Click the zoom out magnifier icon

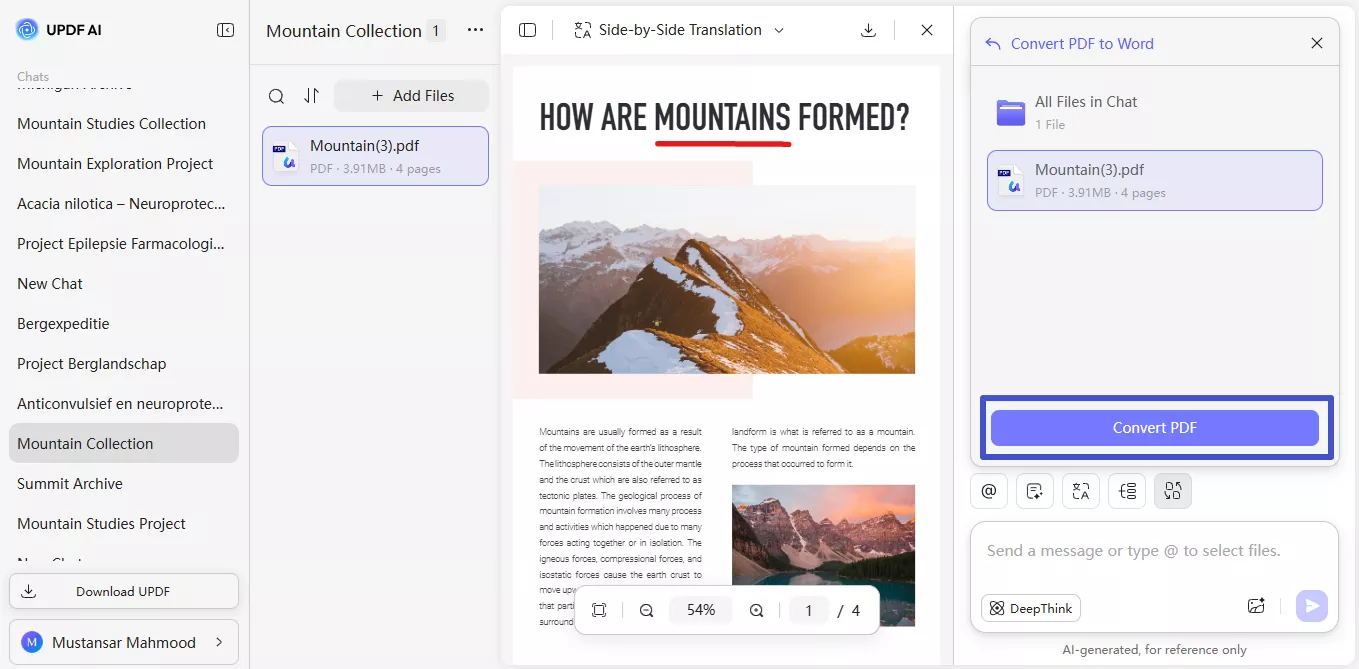click(x=646, y=609)
